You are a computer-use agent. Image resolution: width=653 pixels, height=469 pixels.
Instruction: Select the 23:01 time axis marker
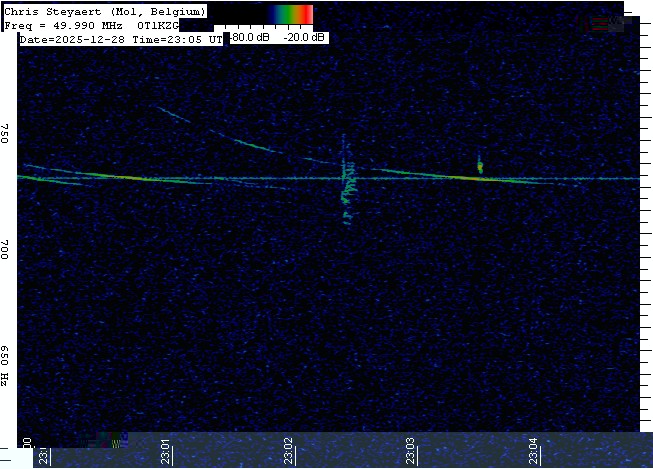166,451
